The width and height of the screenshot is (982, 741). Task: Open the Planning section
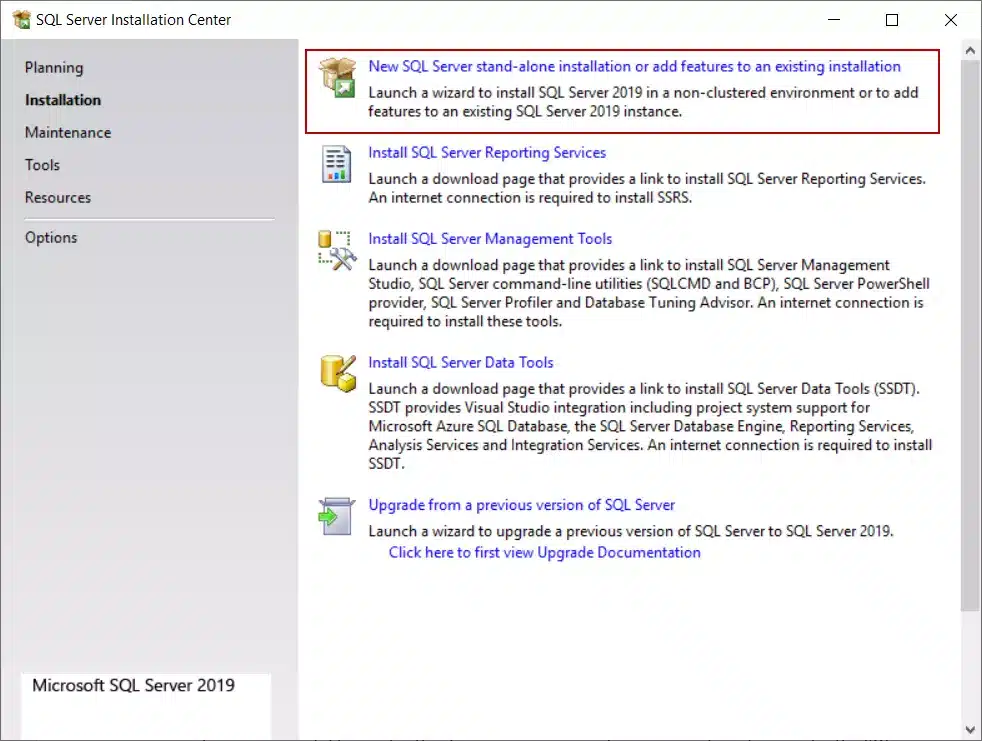54,68
